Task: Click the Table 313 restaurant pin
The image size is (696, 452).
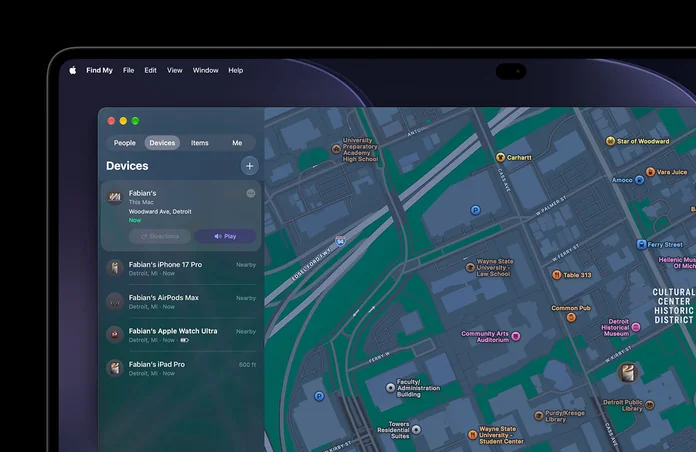Action: tap(556, 275)
